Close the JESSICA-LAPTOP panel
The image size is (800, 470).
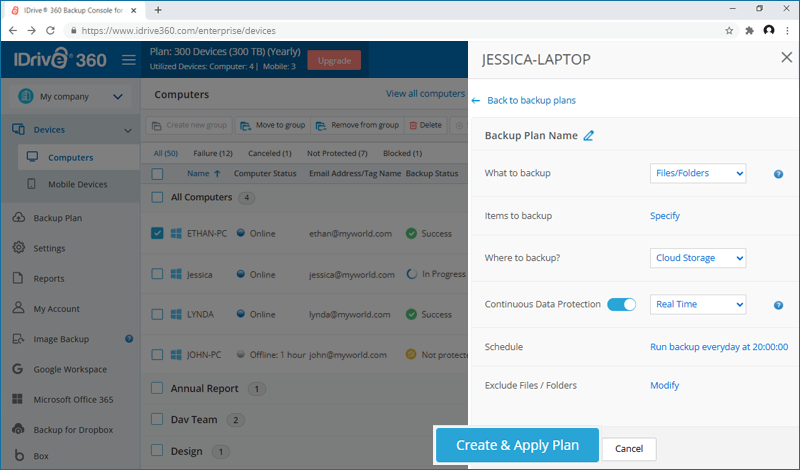click(x=786, y=57)
